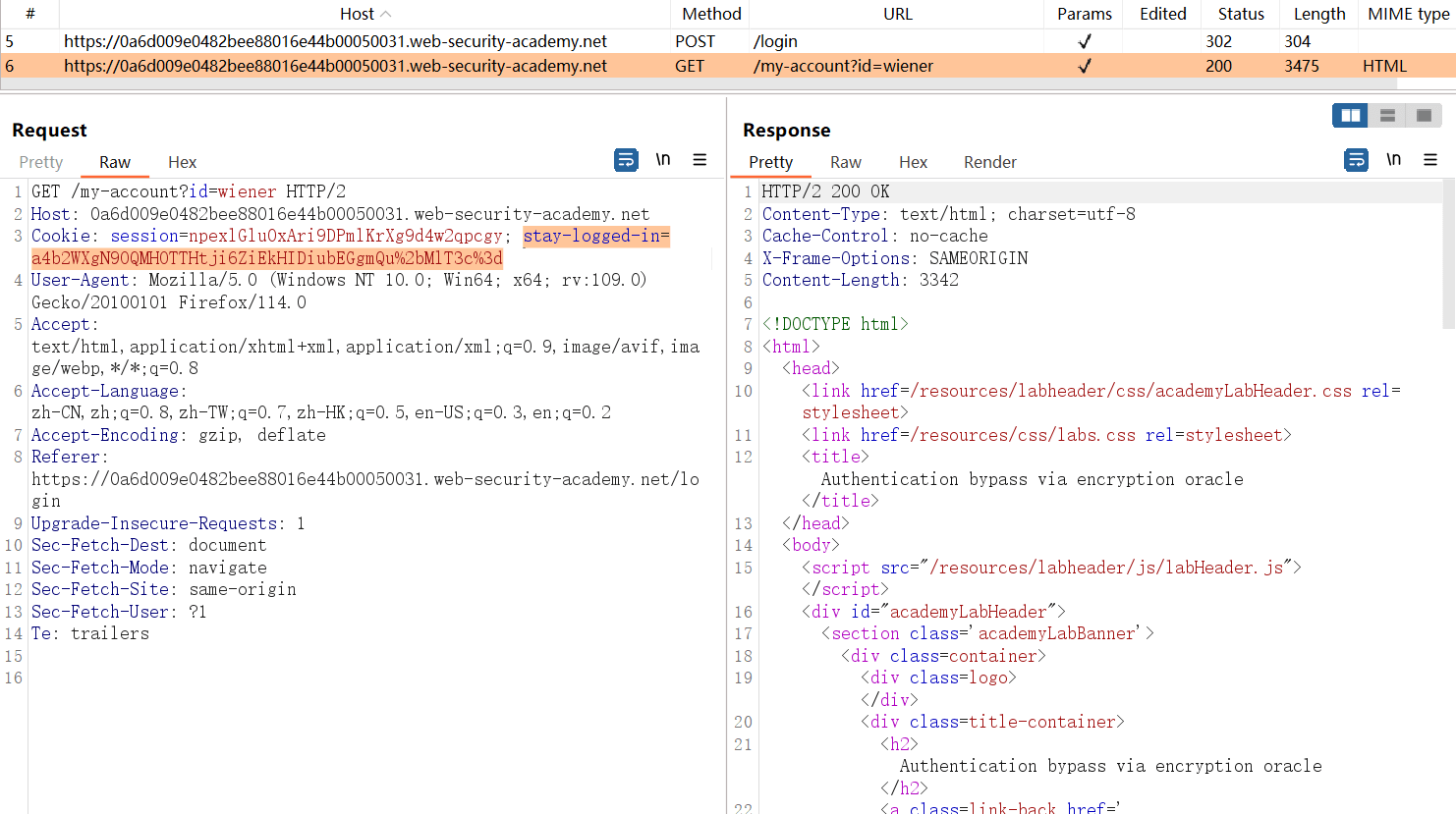This screenshot has width=1456, height=814.
Task: Sort history by Length column header
Action: 1318,14
